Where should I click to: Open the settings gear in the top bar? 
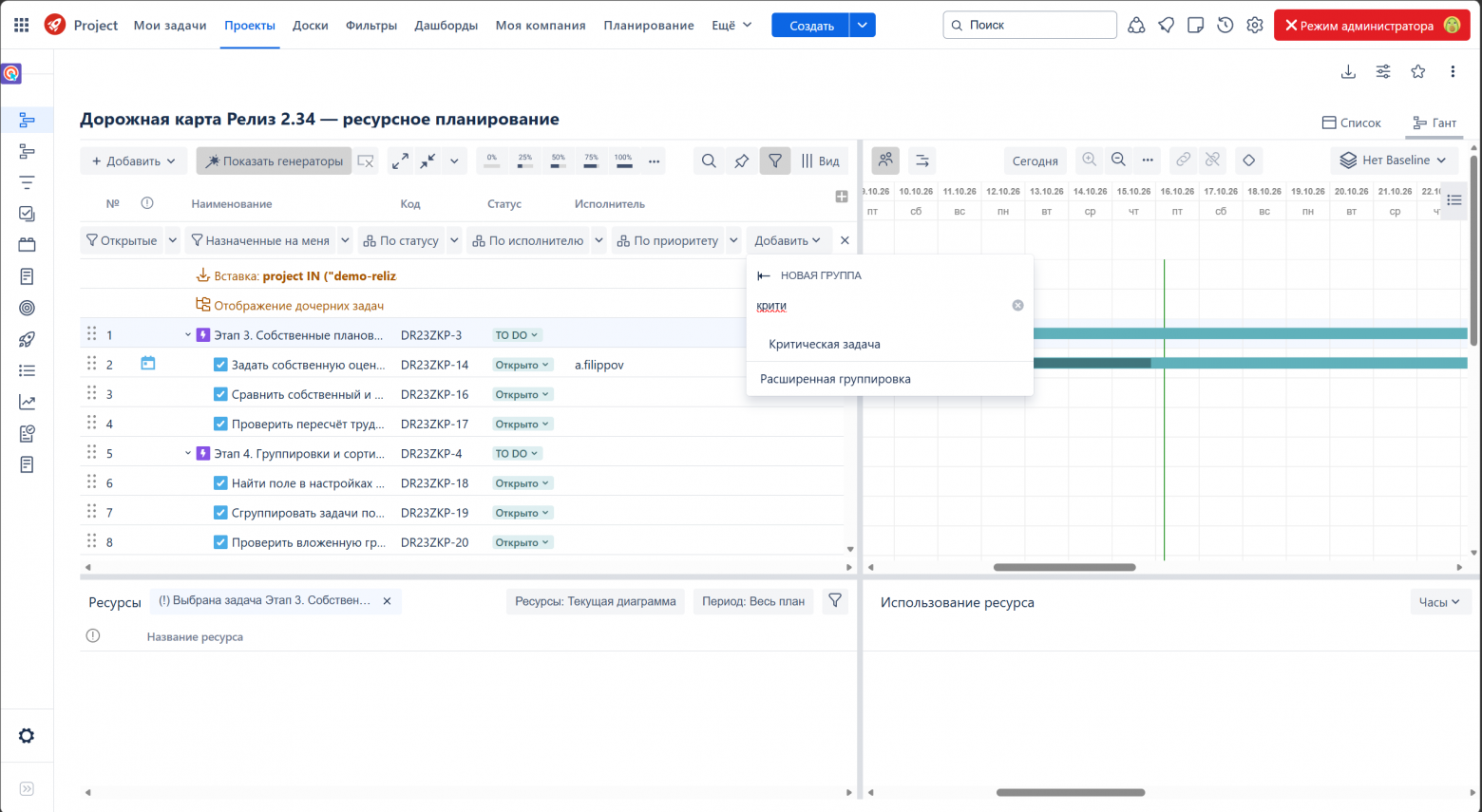(1255, 26)
